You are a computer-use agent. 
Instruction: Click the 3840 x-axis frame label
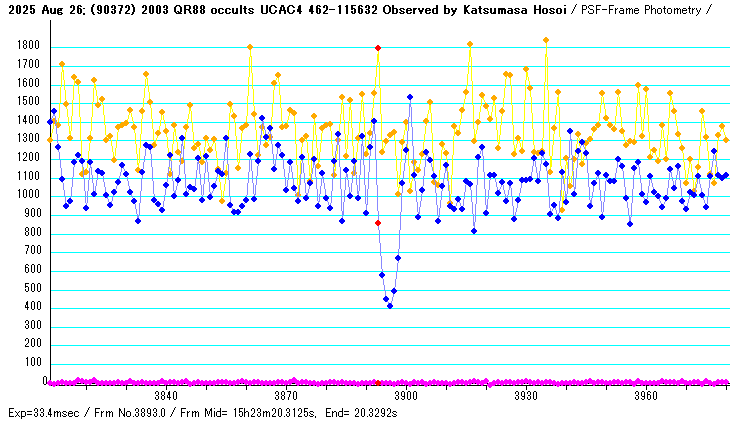coord(166,396)
